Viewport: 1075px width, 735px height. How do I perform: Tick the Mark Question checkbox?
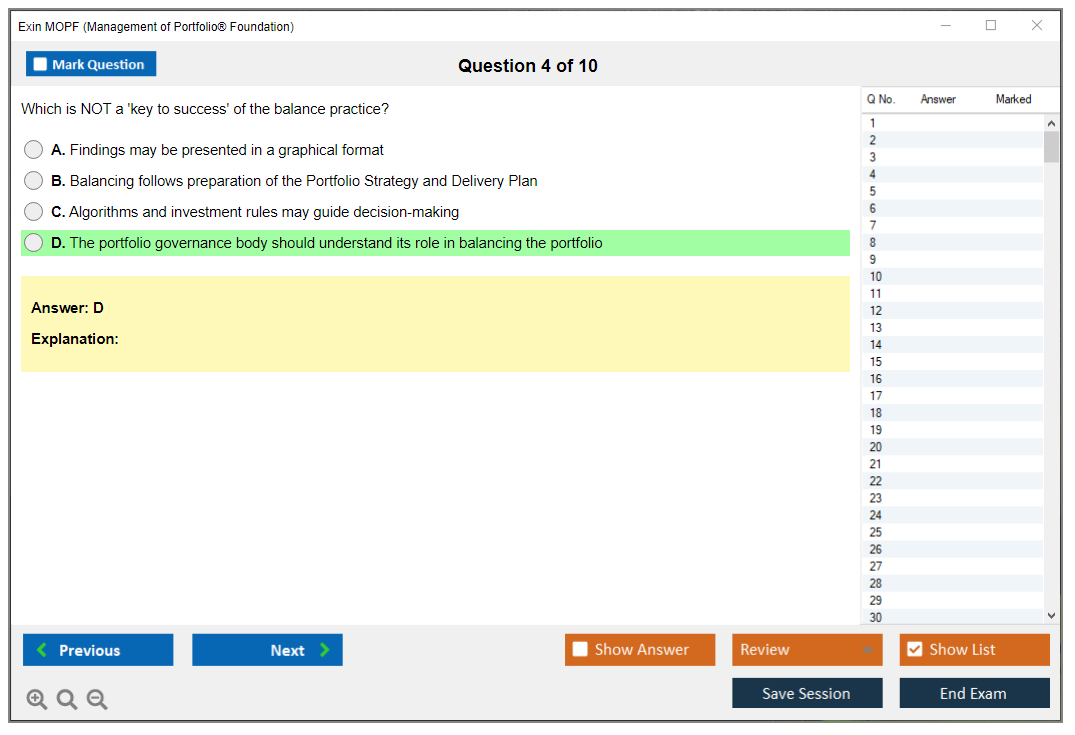(x=41, y=65)
